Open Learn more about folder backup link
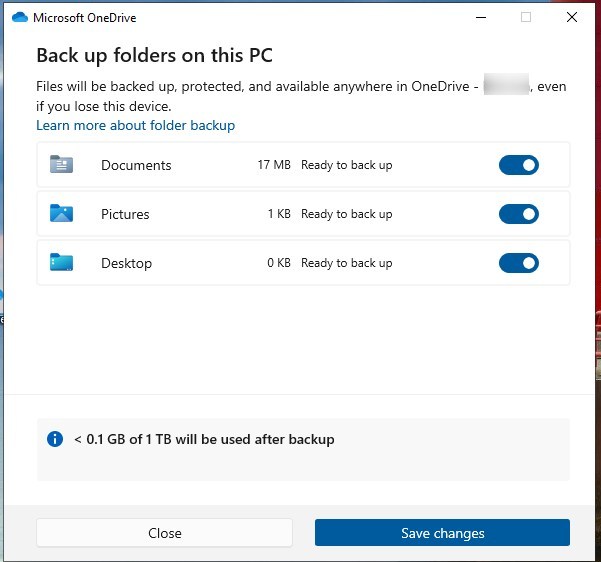Image resolution: width=601 pixels, height=562 pixels. (135, 125)
